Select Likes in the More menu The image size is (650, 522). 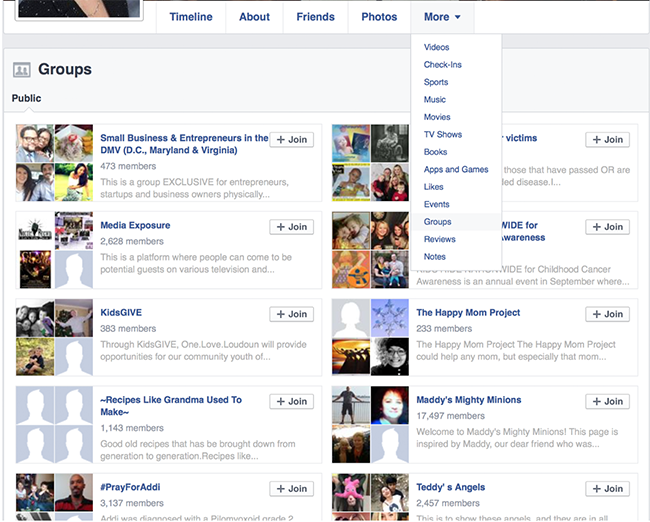[x=433, y=187]
